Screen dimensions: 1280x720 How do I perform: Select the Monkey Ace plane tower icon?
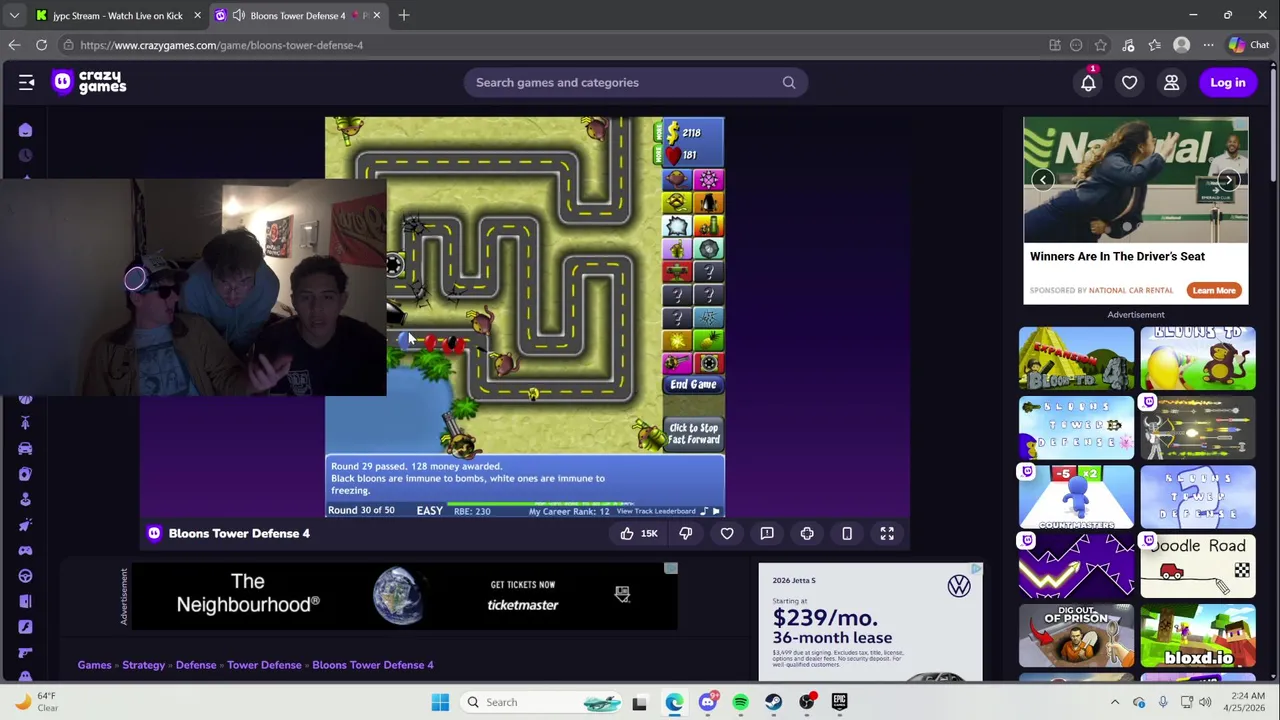point(677,271)
